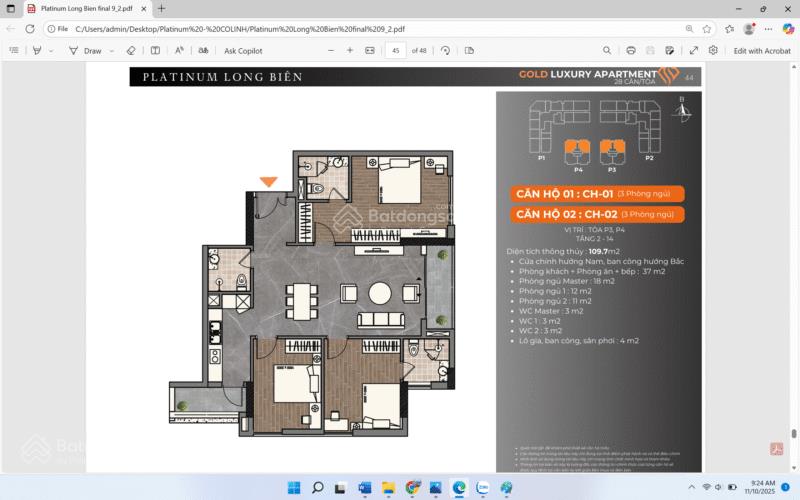Open address bar zoom indicator
Image resolution: width=800 pixels, height=500 pixels.
689,29
